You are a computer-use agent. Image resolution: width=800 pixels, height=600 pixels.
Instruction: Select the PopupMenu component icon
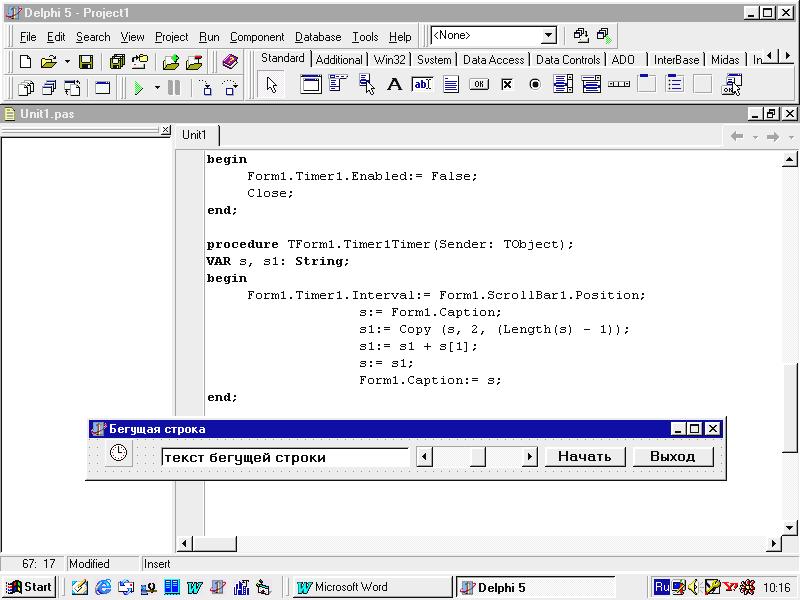click(x=366, y=84)
